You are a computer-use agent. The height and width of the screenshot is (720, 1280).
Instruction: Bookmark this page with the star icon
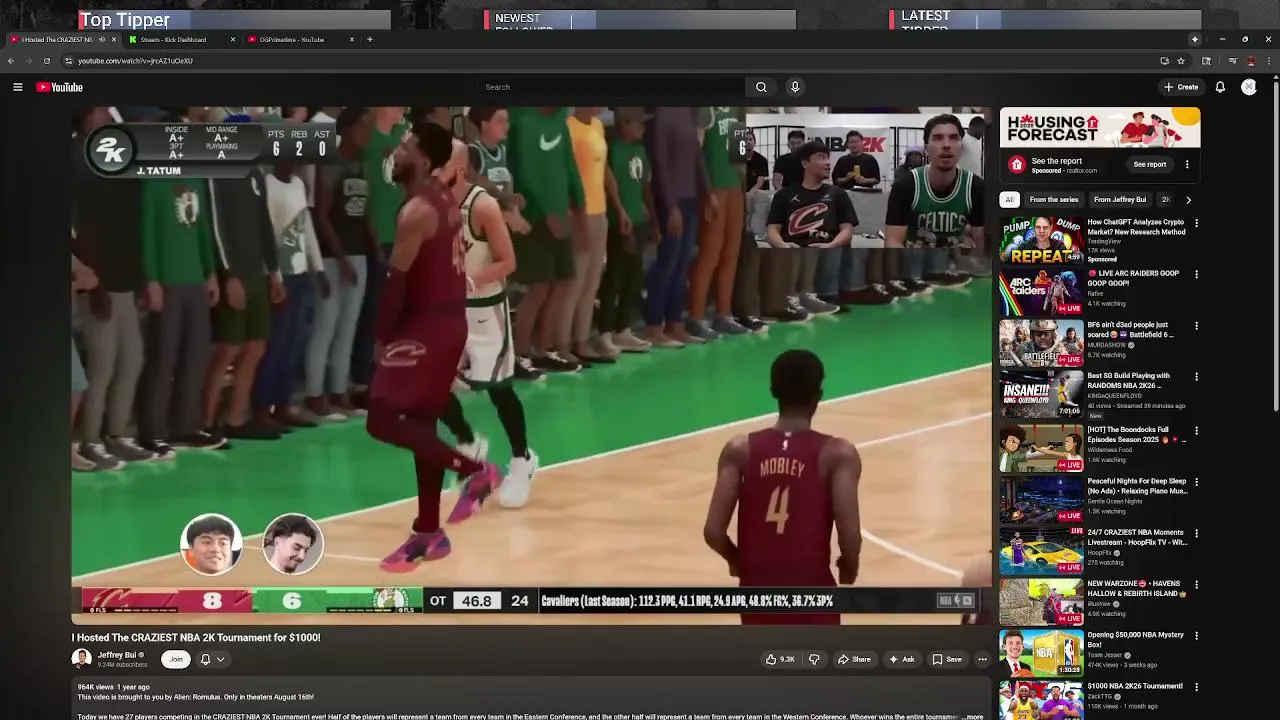(1181, 61)
